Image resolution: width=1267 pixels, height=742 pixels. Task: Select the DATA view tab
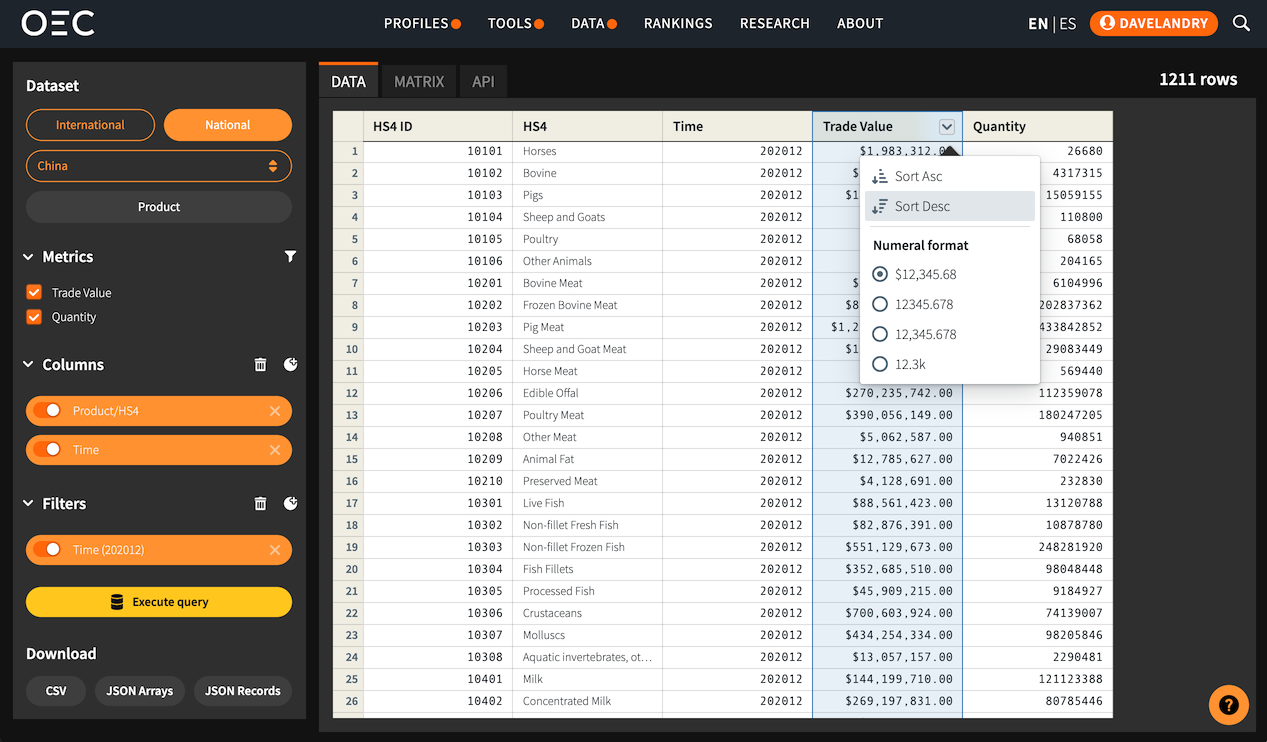(x=348, y=81)
